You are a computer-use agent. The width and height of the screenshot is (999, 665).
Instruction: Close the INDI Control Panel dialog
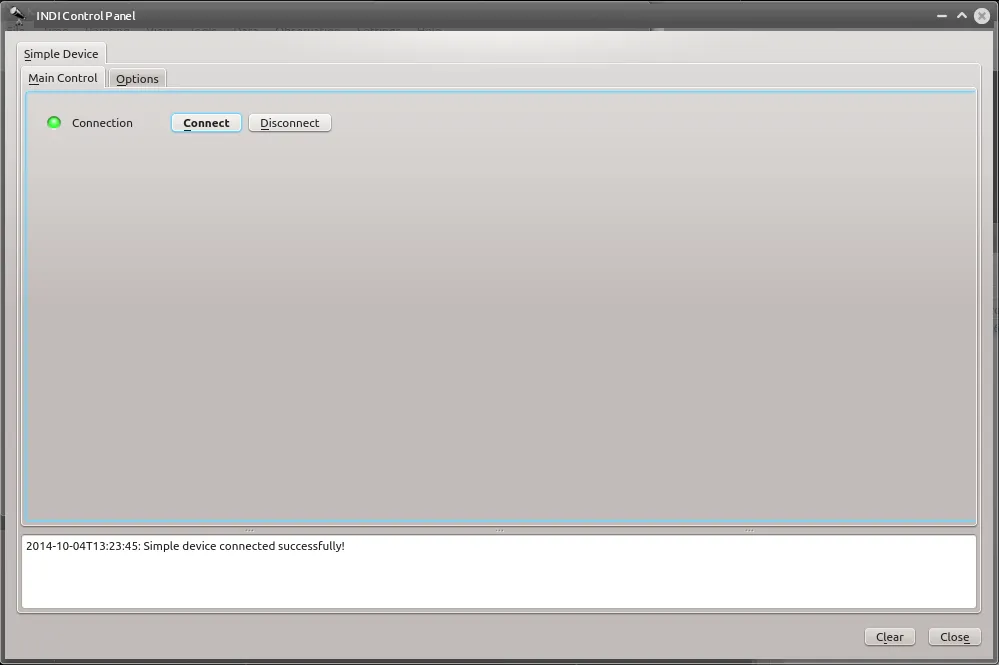pos(954,637)
